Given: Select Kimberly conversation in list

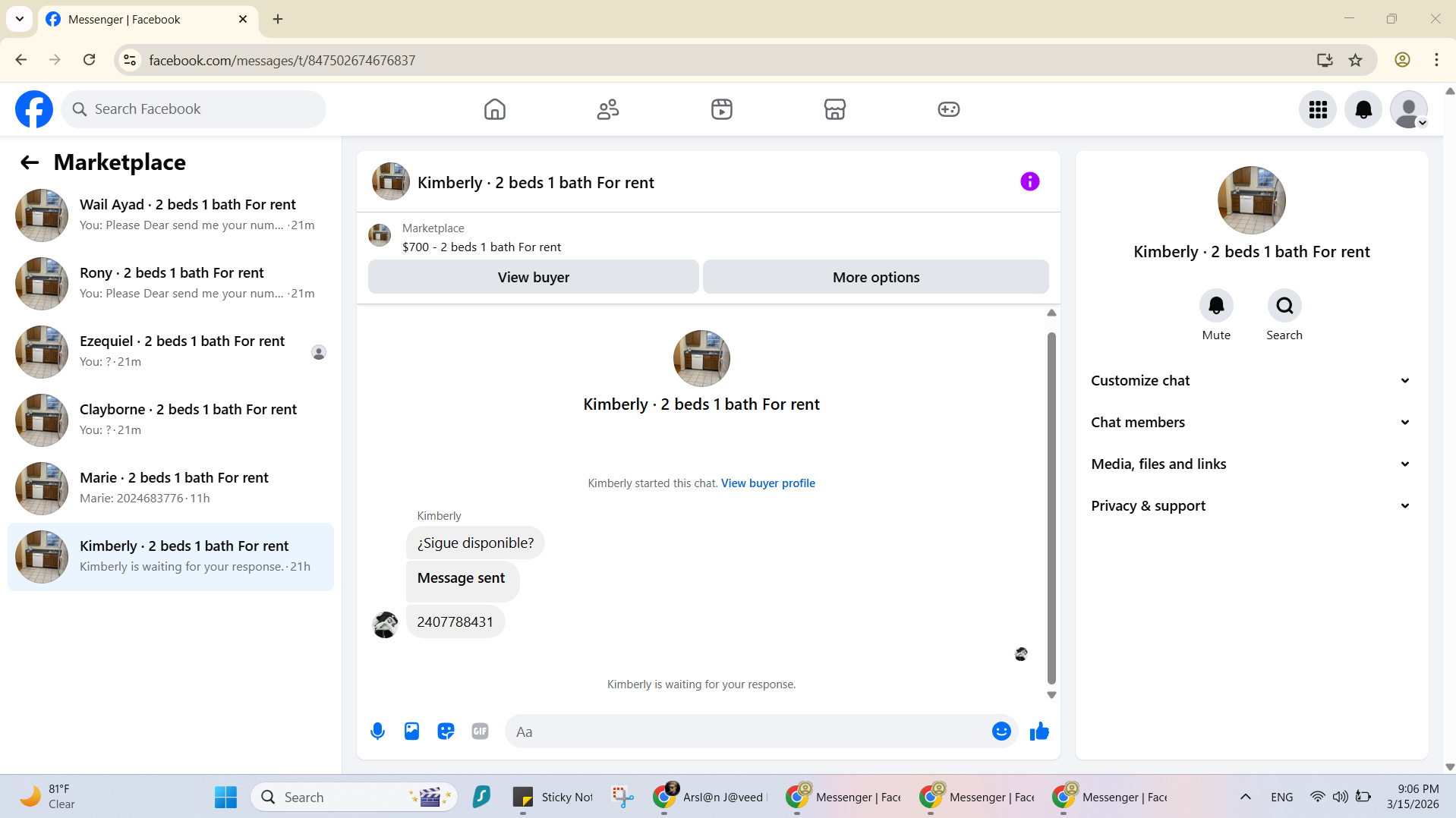Looking at the screenshot, I should 171,557.
